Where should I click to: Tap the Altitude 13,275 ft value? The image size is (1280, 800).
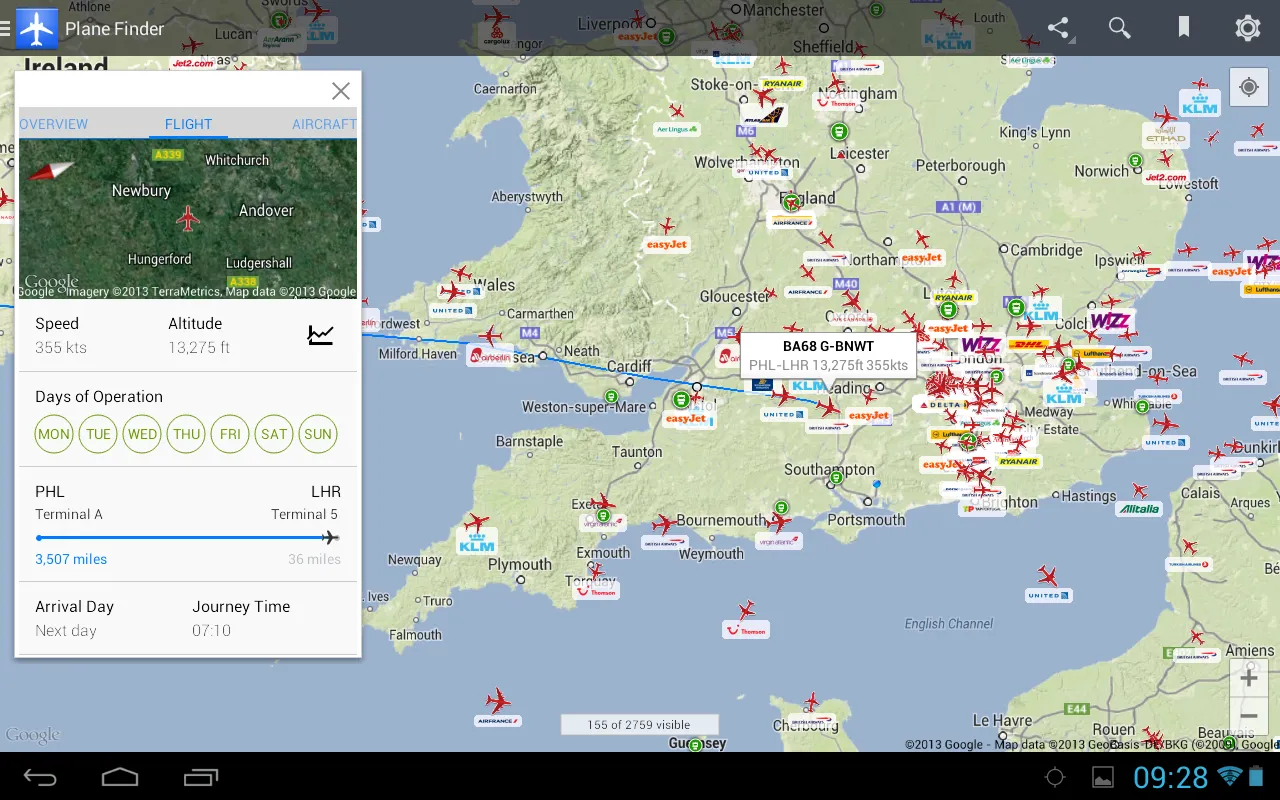click(x=199, y=348)
